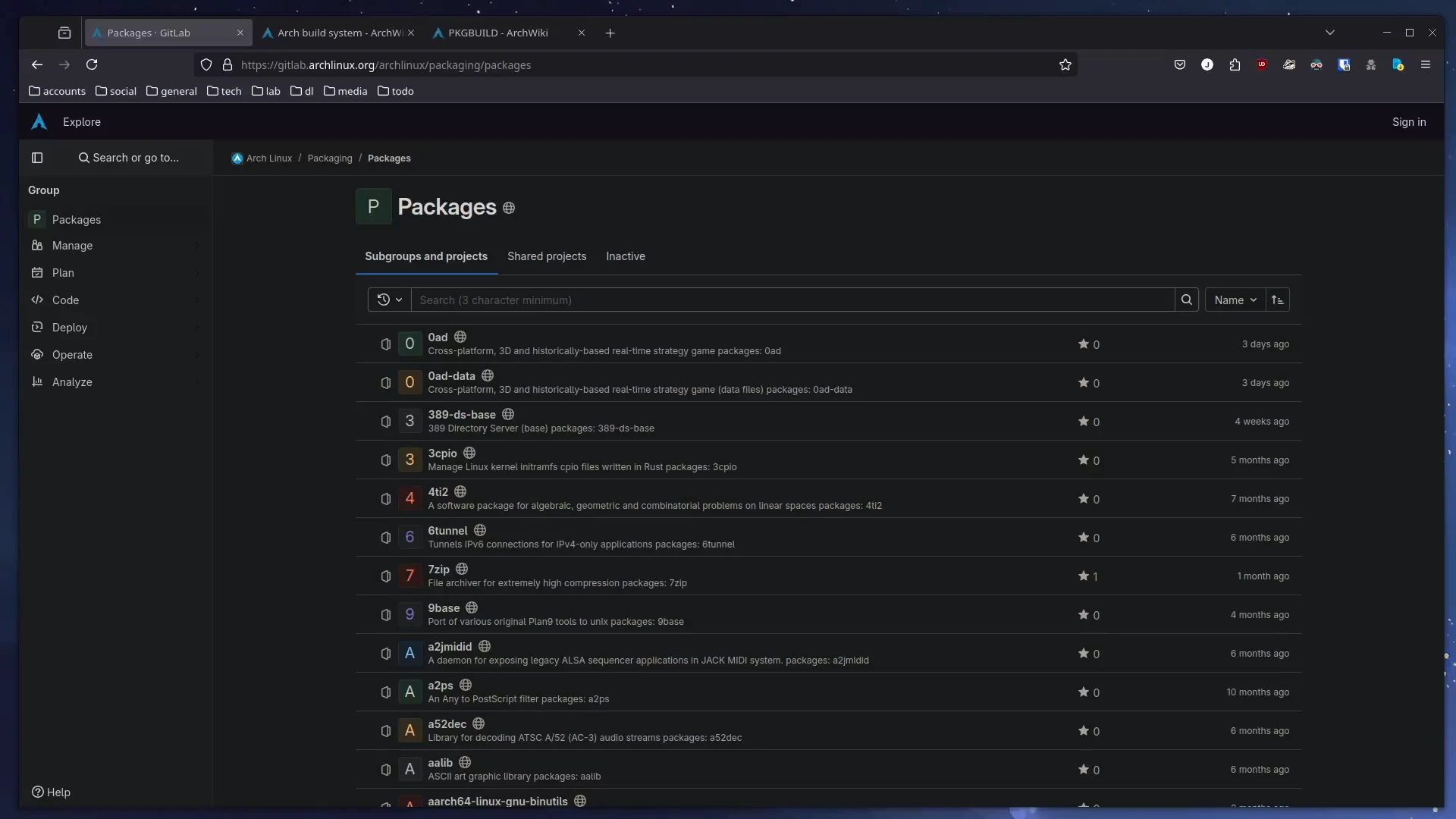Click the Sign in link
The height and width of the screenshot is (819, 1456).
[x=1409, y=122]
